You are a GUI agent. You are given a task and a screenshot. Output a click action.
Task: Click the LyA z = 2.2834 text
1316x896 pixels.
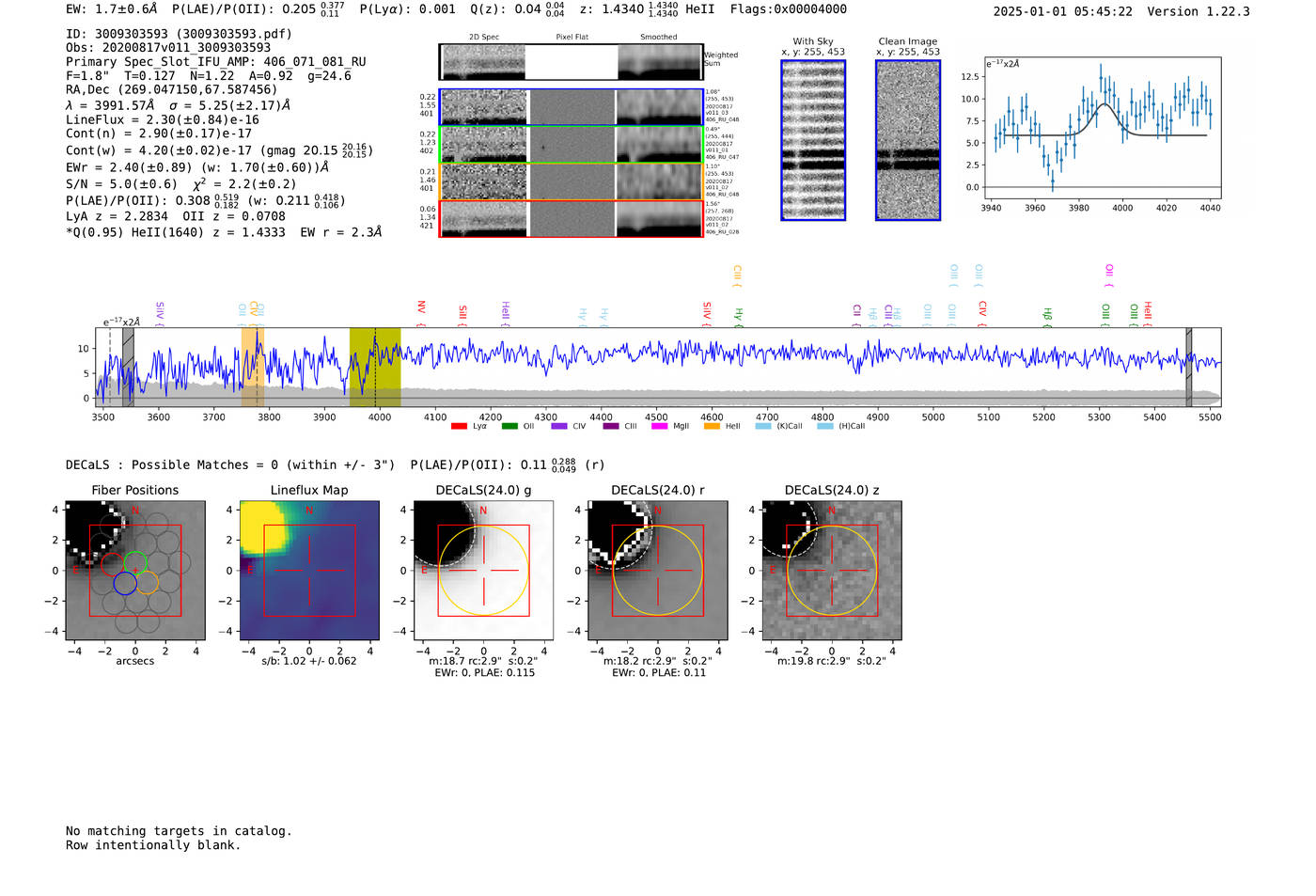point(117,216)
